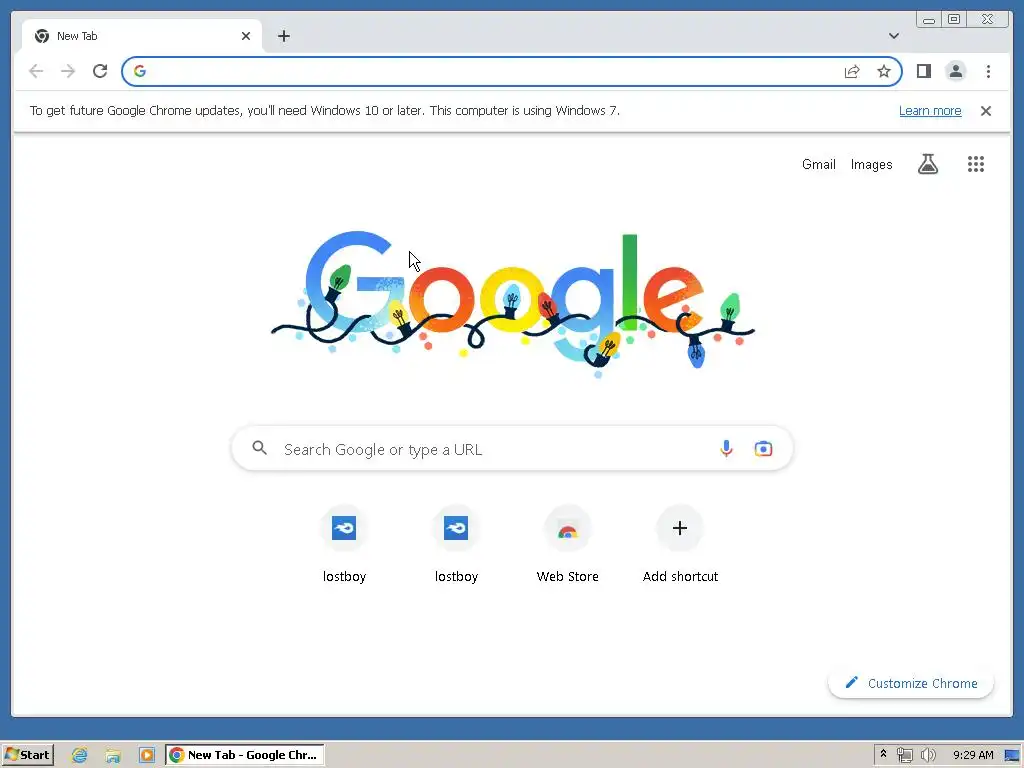Image resolution: width=1024 pixels, height=768 pixels.
Task: Open the Web Store shortcut
Action: (568, 545)
